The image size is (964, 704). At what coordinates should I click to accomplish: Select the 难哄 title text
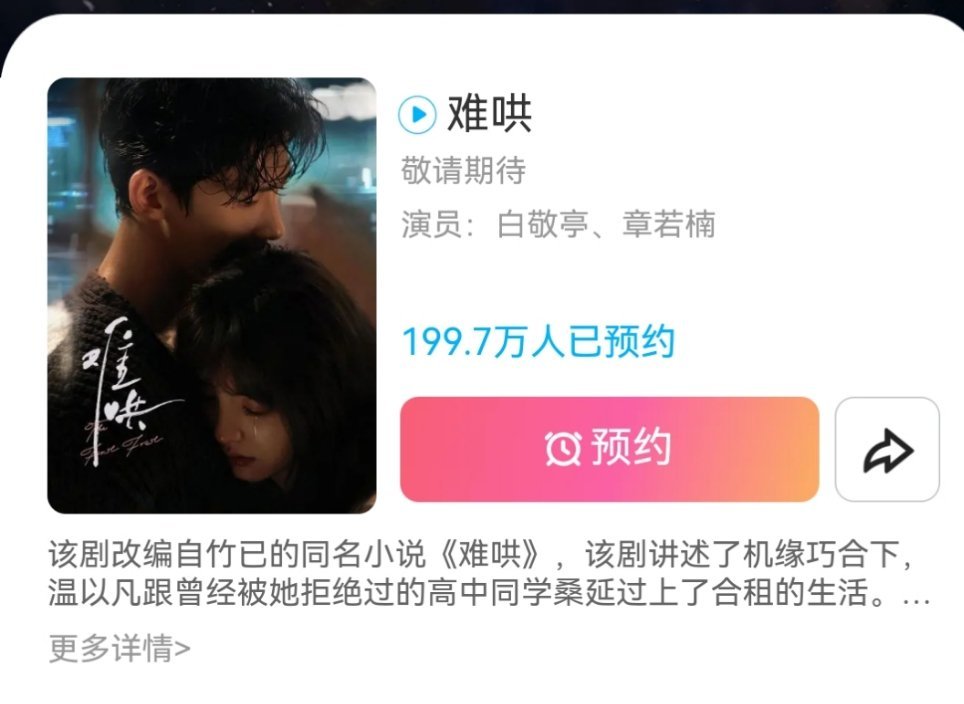pyautogui.click(x=489, y=114)
